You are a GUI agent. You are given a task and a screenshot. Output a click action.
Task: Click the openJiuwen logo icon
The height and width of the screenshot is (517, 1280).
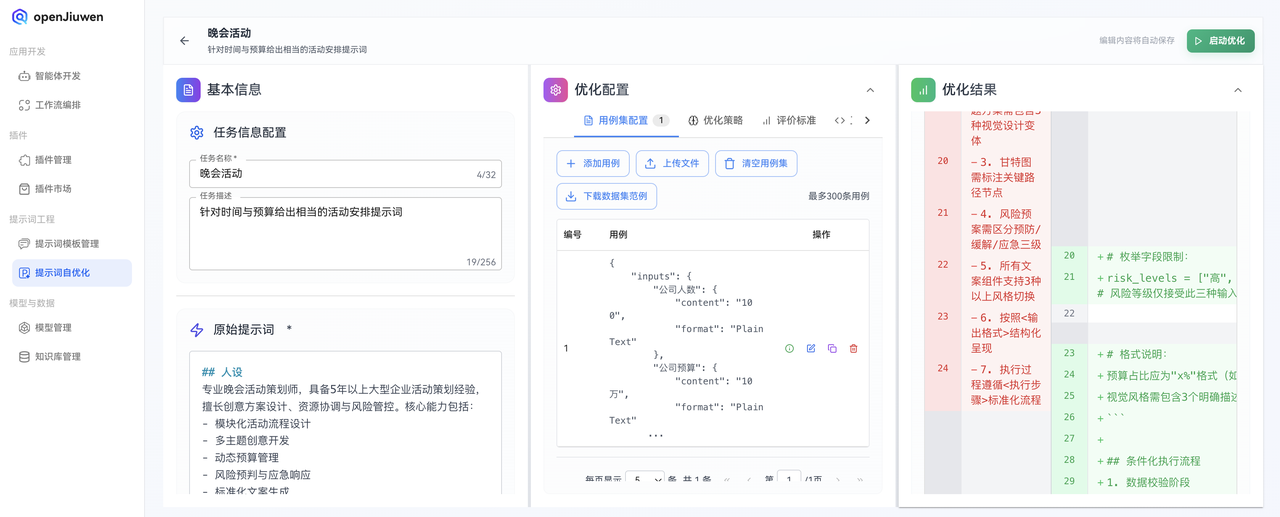pos(20,17)
